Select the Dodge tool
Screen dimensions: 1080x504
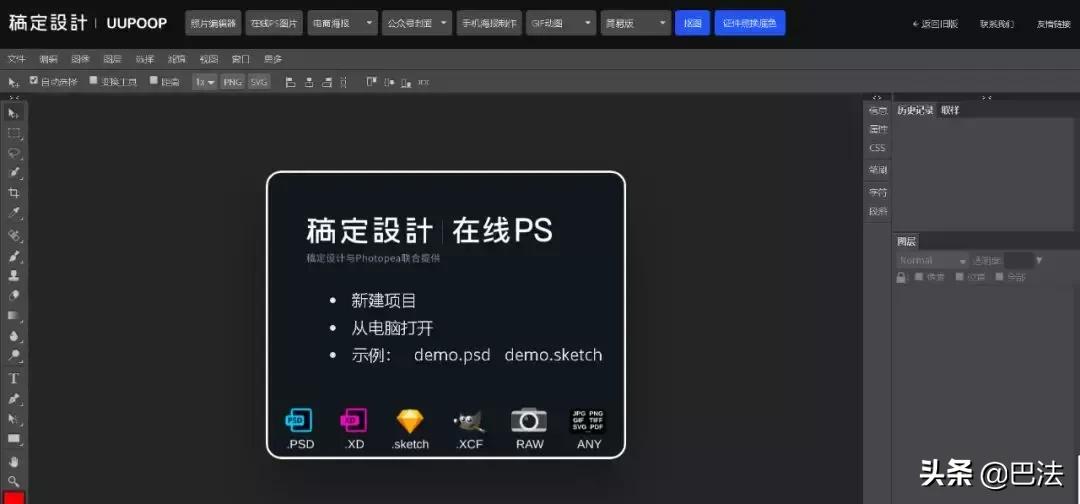[14, 356]
